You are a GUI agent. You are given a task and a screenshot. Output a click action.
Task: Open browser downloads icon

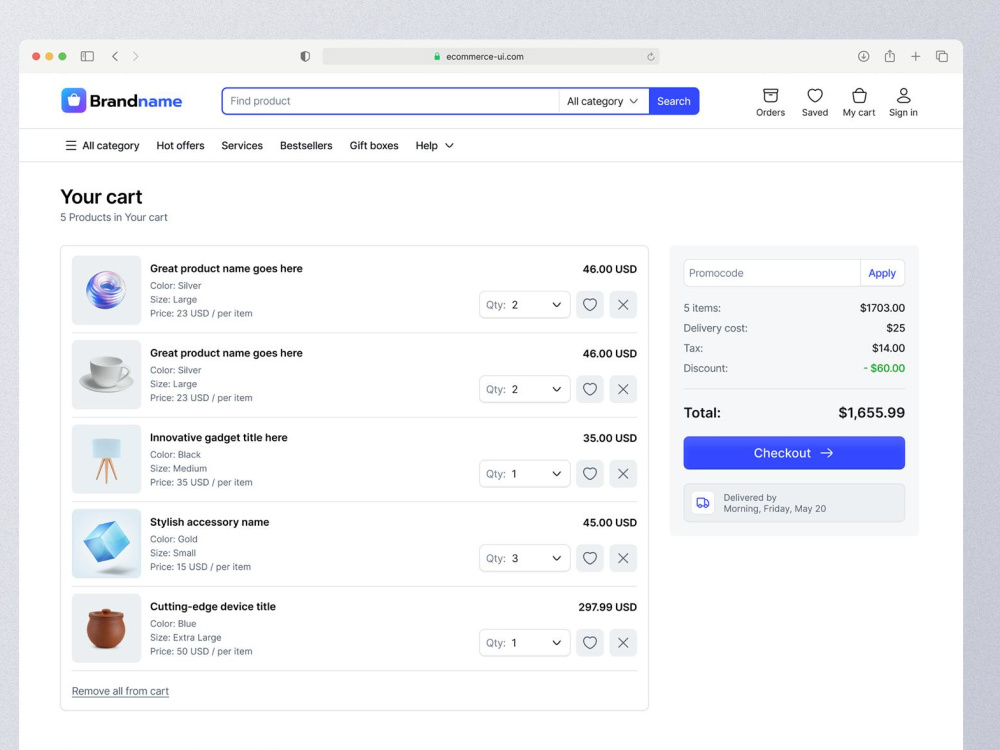[x=864, y=56]
